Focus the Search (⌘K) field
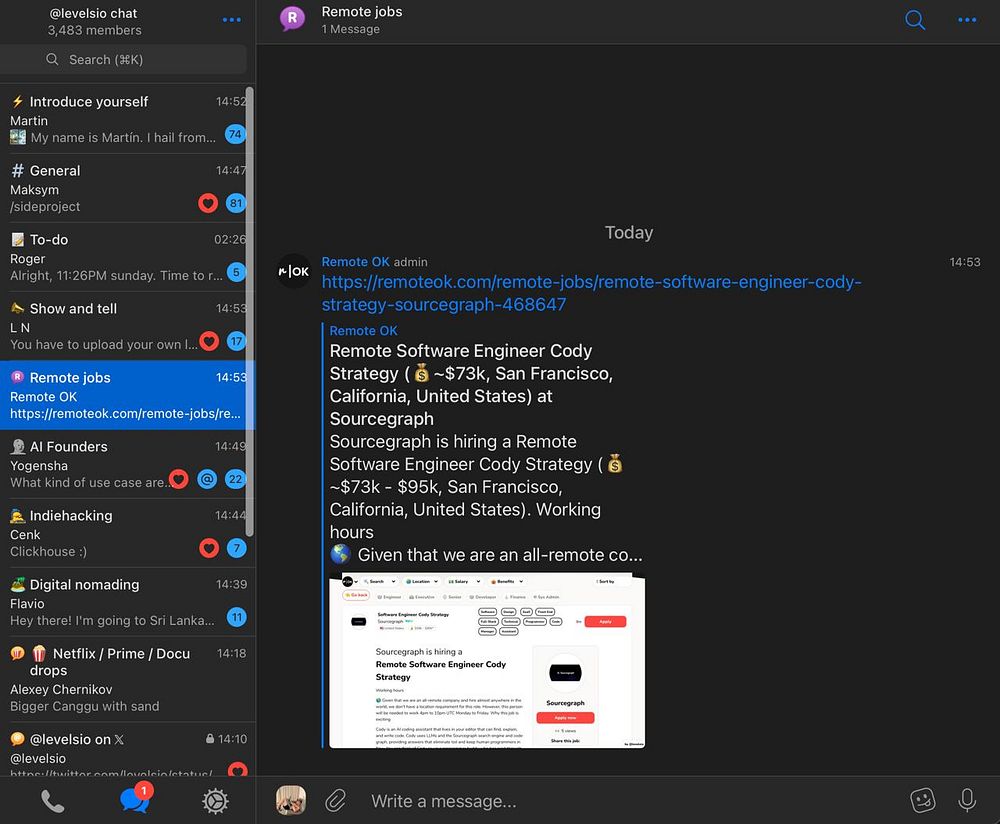 pyautogui.click(x=124, y=59)
